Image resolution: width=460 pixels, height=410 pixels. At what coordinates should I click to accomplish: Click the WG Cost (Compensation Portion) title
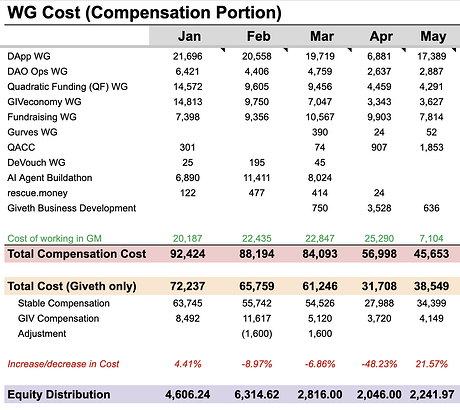pyautogui.click(x=144, y=13)
